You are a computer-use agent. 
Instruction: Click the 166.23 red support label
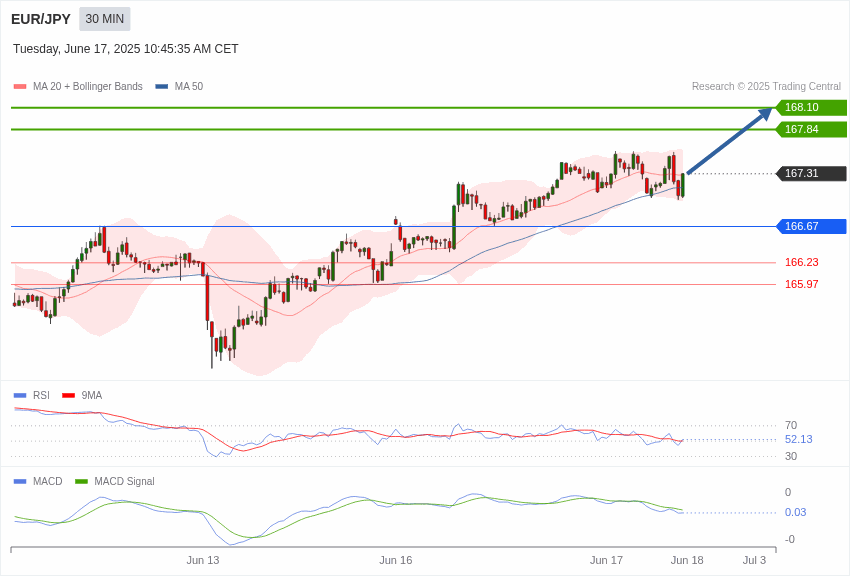pyautogui.click(x=801, y=262)
